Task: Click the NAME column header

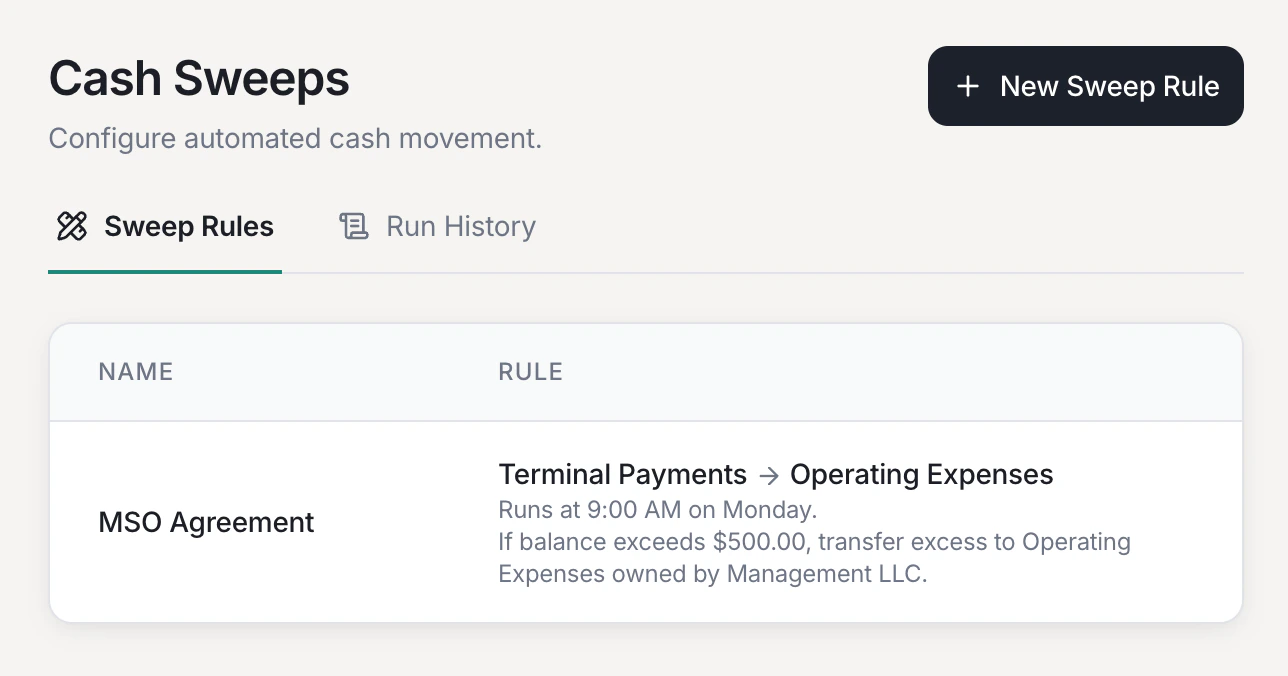Action: tap(135, 371)
